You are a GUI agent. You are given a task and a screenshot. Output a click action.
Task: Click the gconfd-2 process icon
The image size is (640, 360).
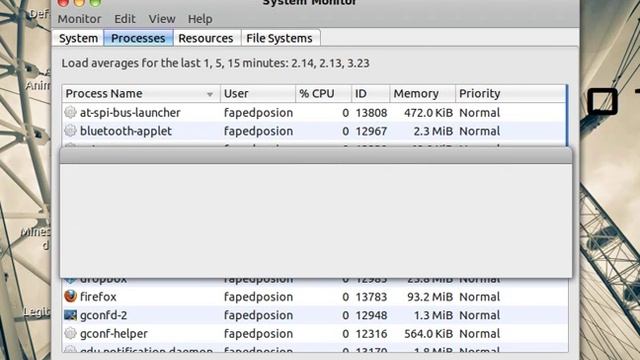pos(70,315)
